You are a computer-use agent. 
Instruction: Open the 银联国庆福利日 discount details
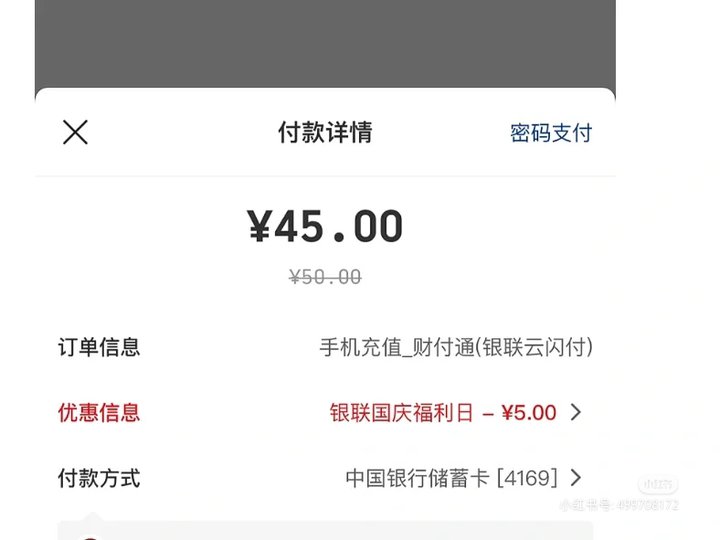[x=443, y=412]
